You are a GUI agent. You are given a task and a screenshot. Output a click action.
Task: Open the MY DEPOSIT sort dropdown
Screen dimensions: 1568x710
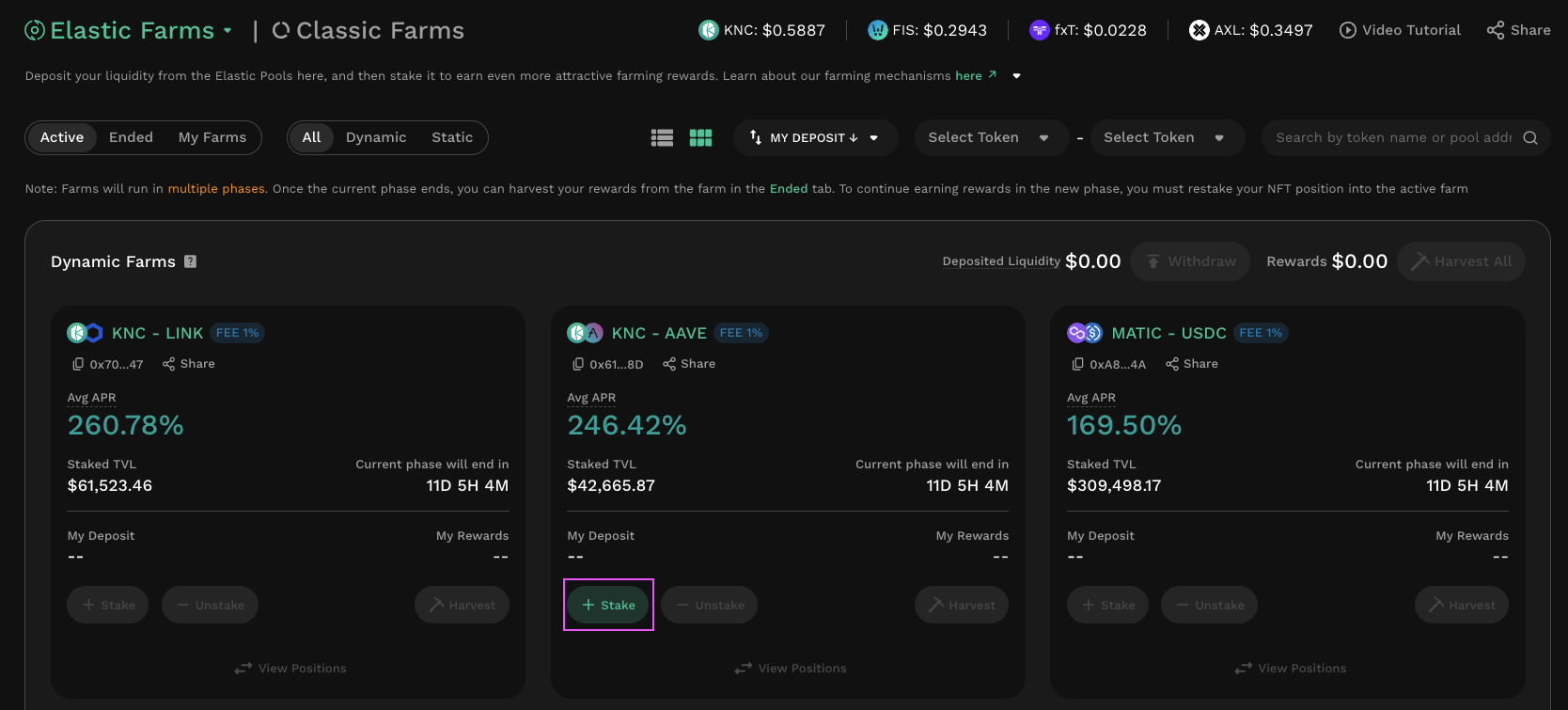click(815, 138)
